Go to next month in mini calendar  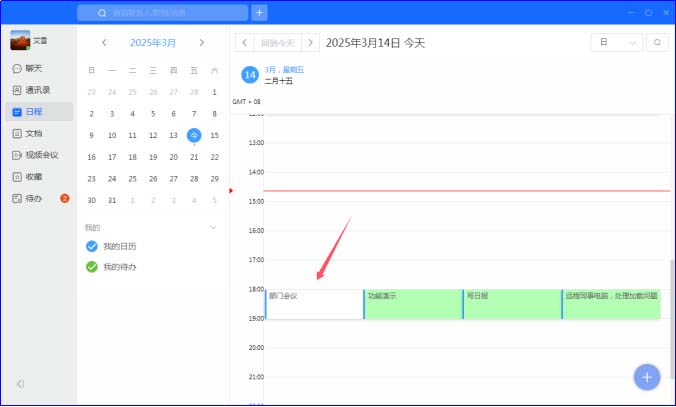(x=202, y=42)
